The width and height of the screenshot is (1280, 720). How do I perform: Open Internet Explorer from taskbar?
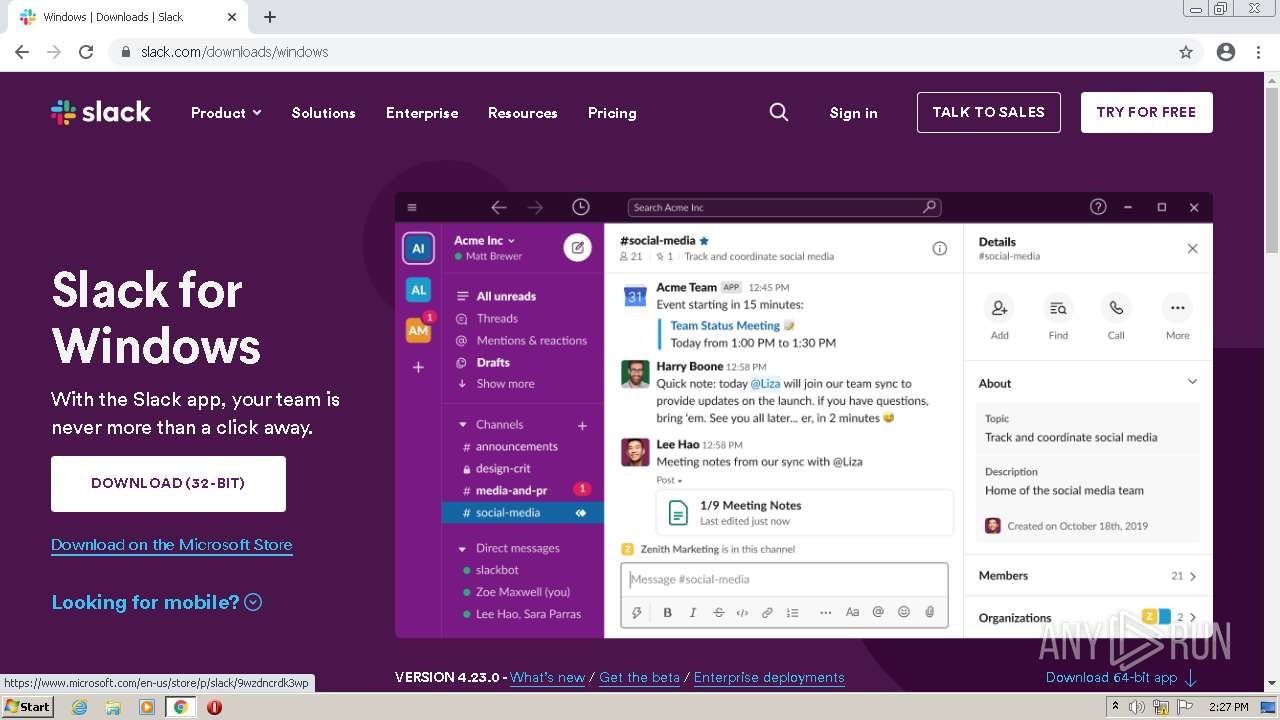[x=80, y=707]
